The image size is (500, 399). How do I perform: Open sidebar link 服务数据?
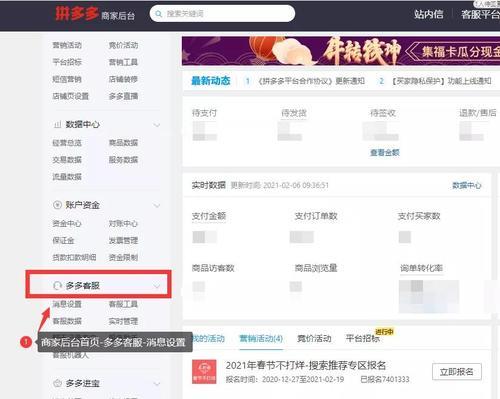pos(123,160)
